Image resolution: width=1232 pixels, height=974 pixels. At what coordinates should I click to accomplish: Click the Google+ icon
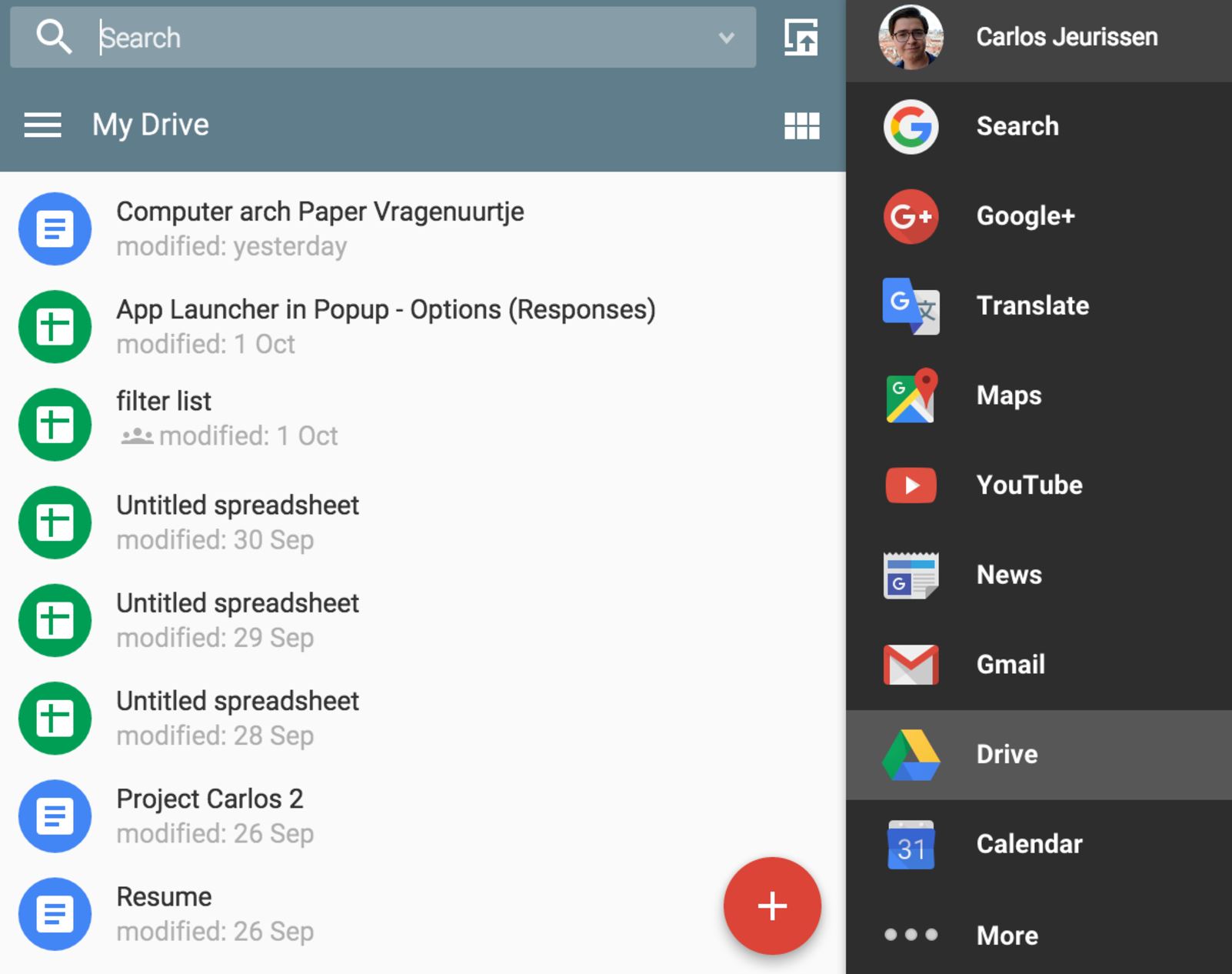[911, 216]
